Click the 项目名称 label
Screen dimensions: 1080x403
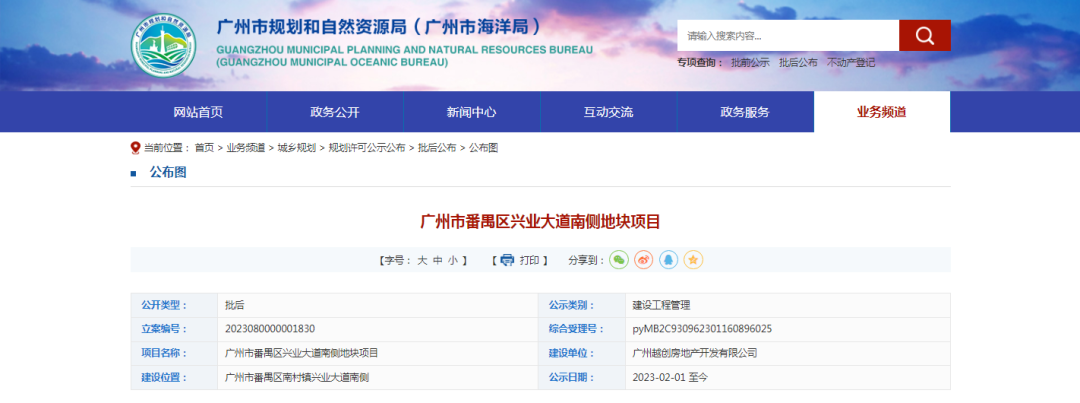tap(164, 353)
